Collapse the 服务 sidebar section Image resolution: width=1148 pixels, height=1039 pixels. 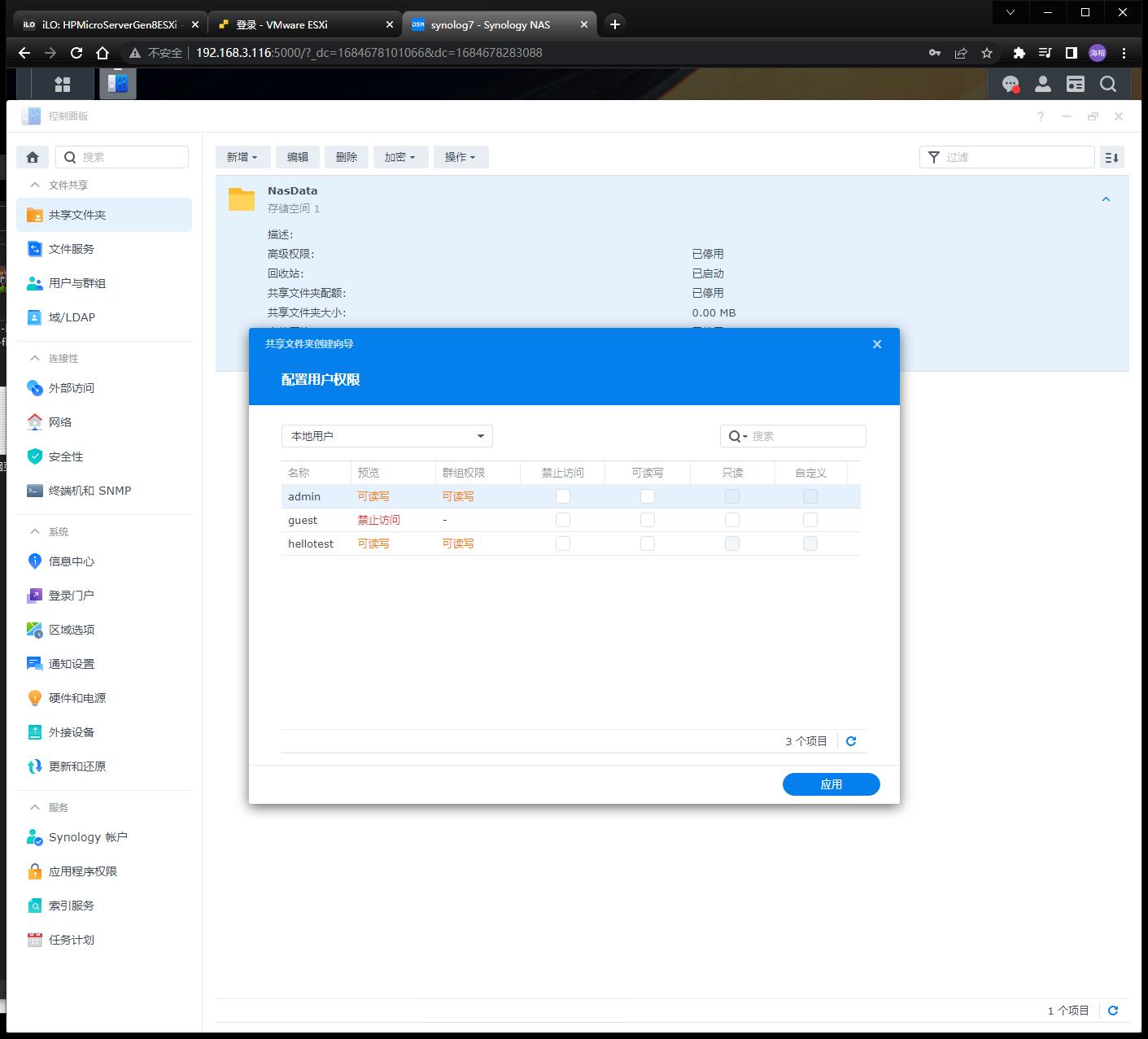35,808
